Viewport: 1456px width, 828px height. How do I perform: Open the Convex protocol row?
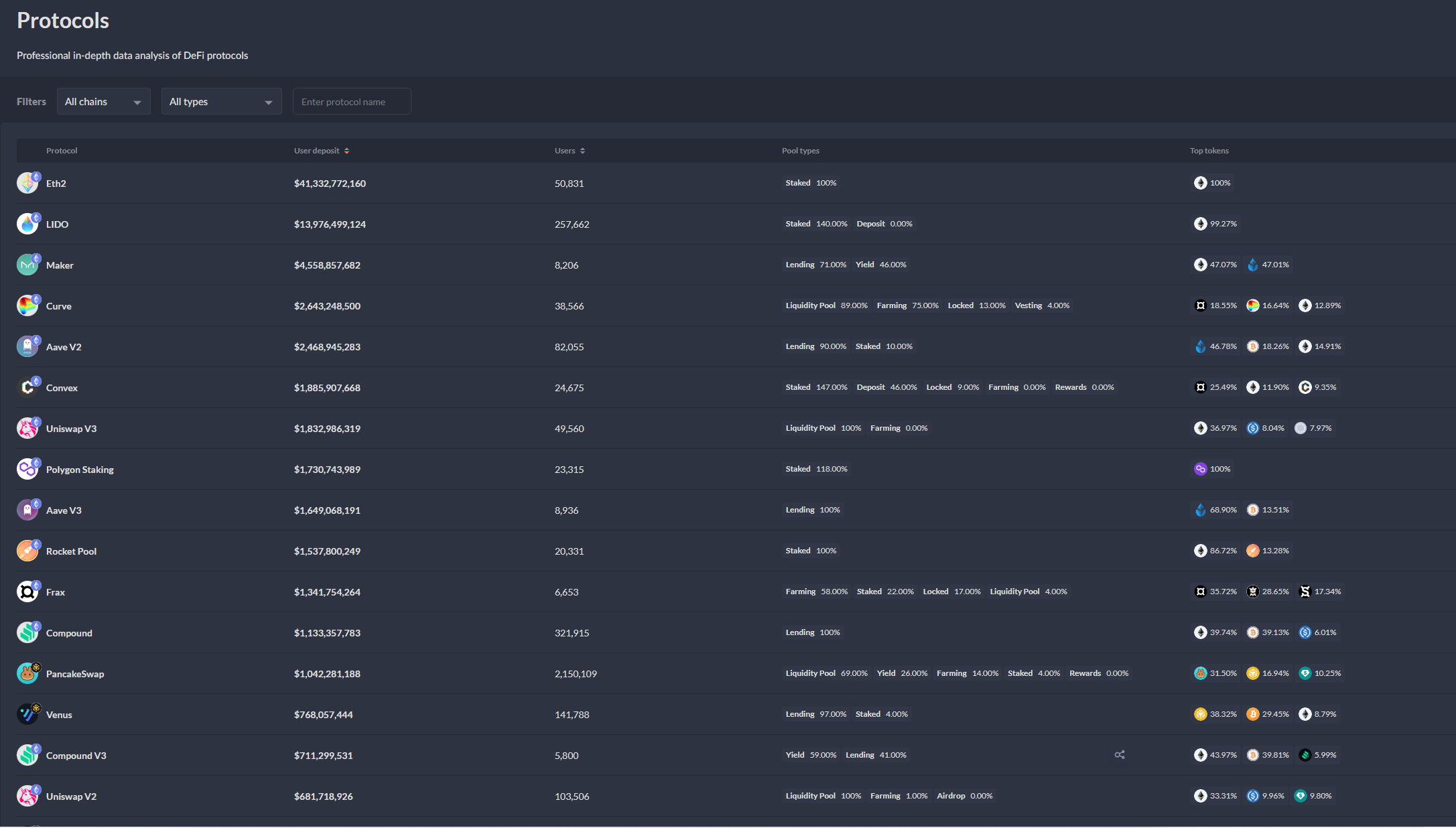click(x=62, y=388)
